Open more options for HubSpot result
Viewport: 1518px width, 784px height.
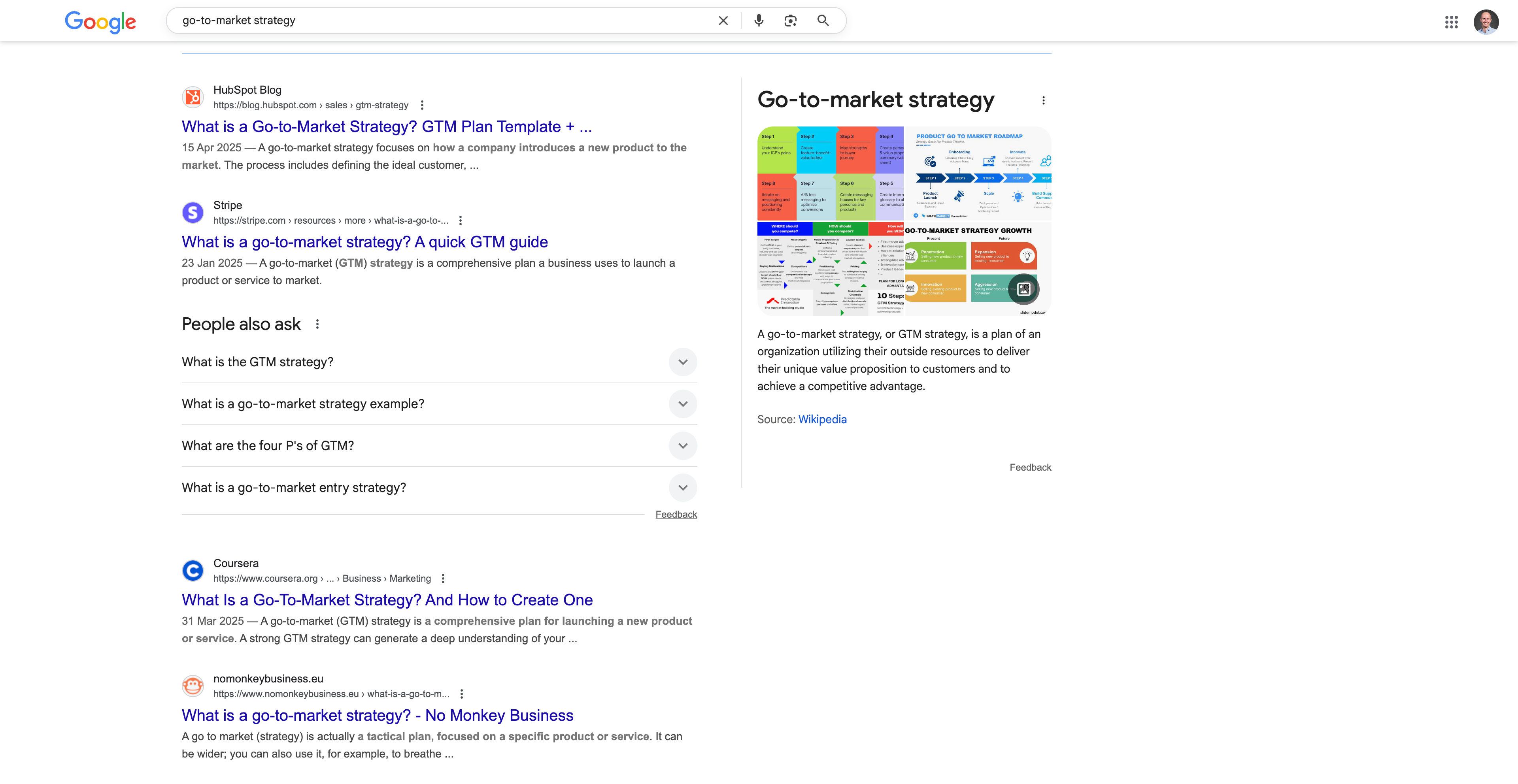(x=422, y=106)
